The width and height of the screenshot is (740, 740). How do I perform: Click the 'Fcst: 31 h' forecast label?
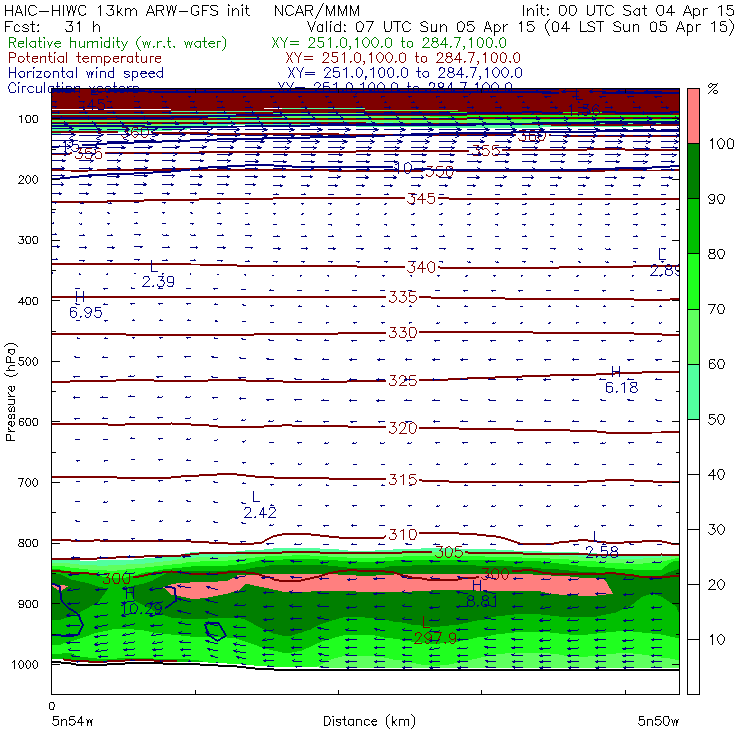pyautogui.click(x=52, y=26)
